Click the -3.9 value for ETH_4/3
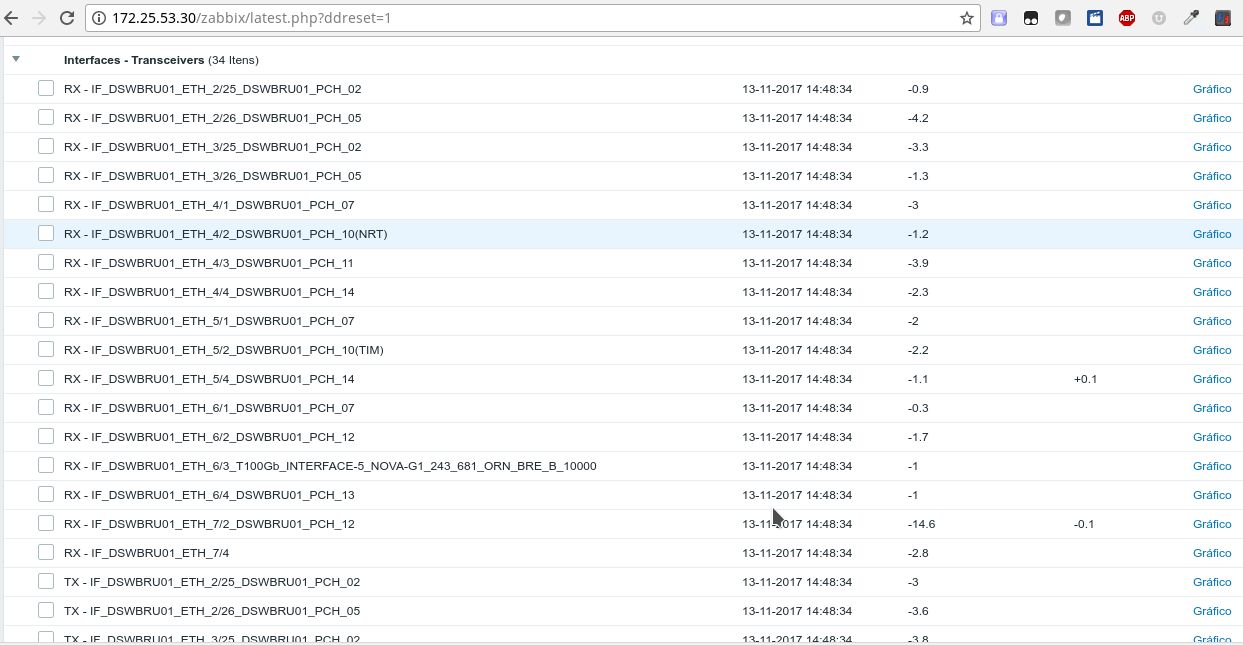Image resolution: width=1243 pixels, height=645 pixels. click(x=918, y=263)
